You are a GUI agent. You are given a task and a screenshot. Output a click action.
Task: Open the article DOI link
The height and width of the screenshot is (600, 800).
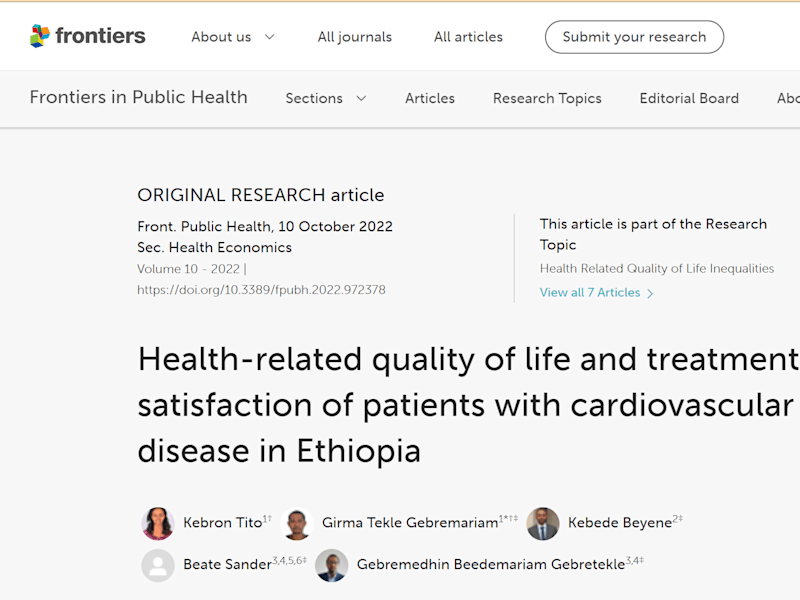[x=261, y=290]
